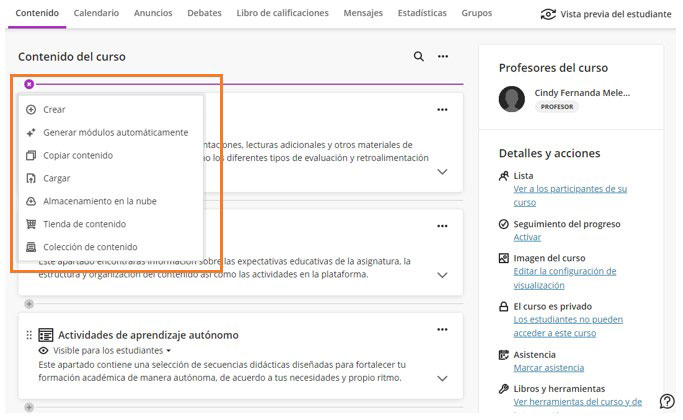Click the Imagen del curso icon
Screen dimensions: 683x420
tap(504, 258)
